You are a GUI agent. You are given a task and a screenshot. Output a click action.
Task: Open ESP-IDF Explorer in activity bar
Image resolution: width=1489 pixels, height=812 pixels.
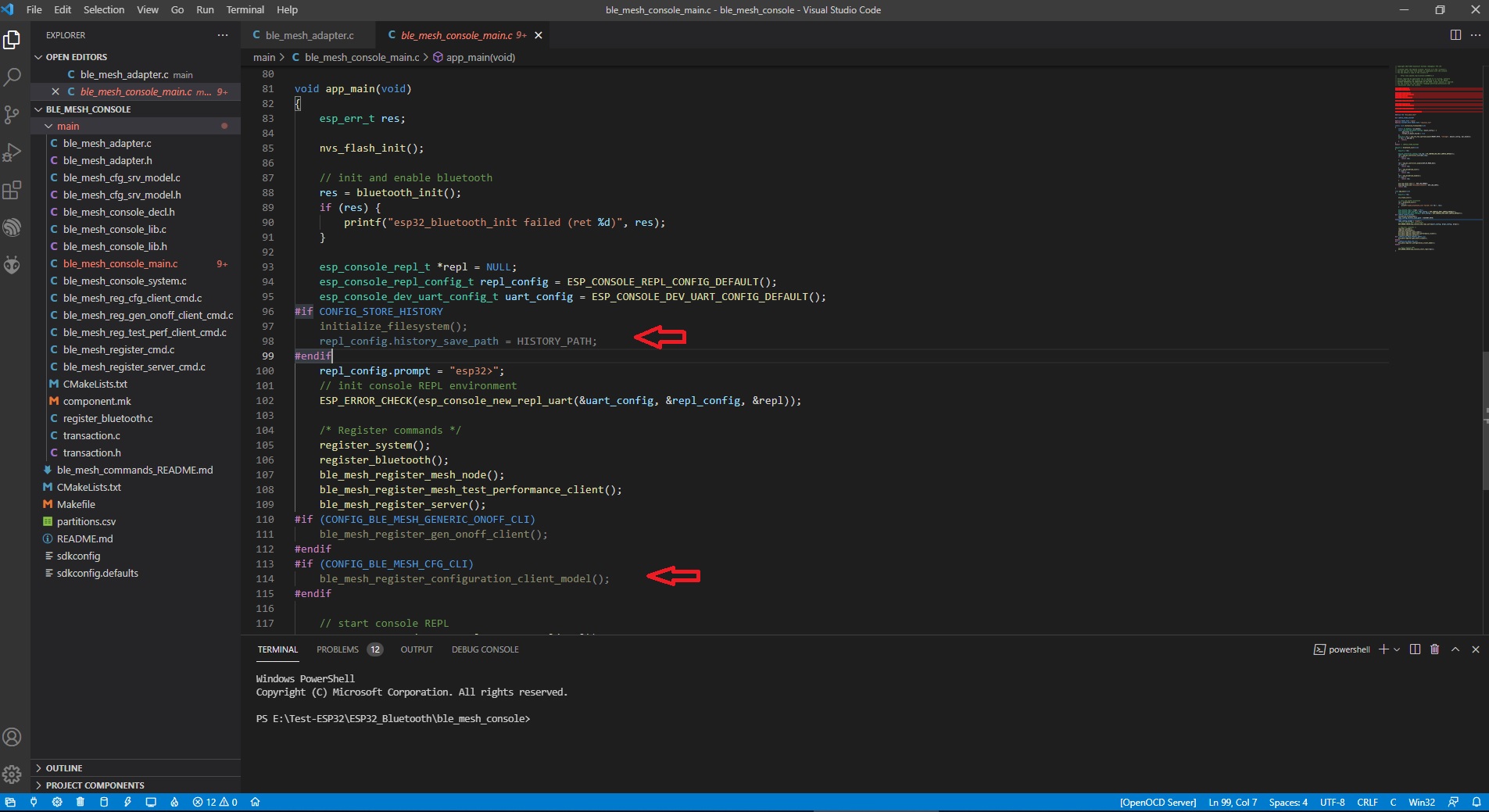pyautogui.click(x=12, y=227)
